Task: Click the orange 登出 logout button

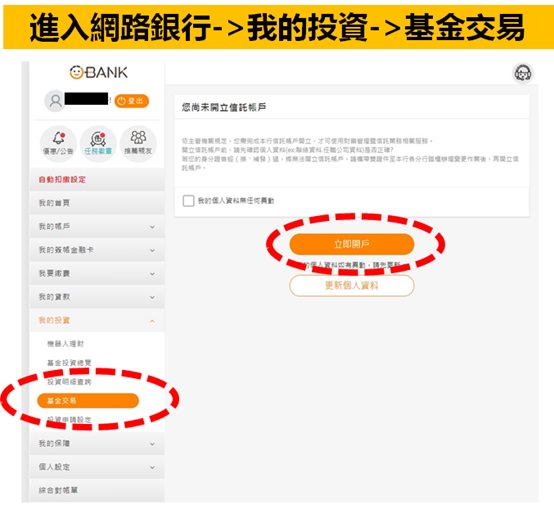Action: coord(131,101)
